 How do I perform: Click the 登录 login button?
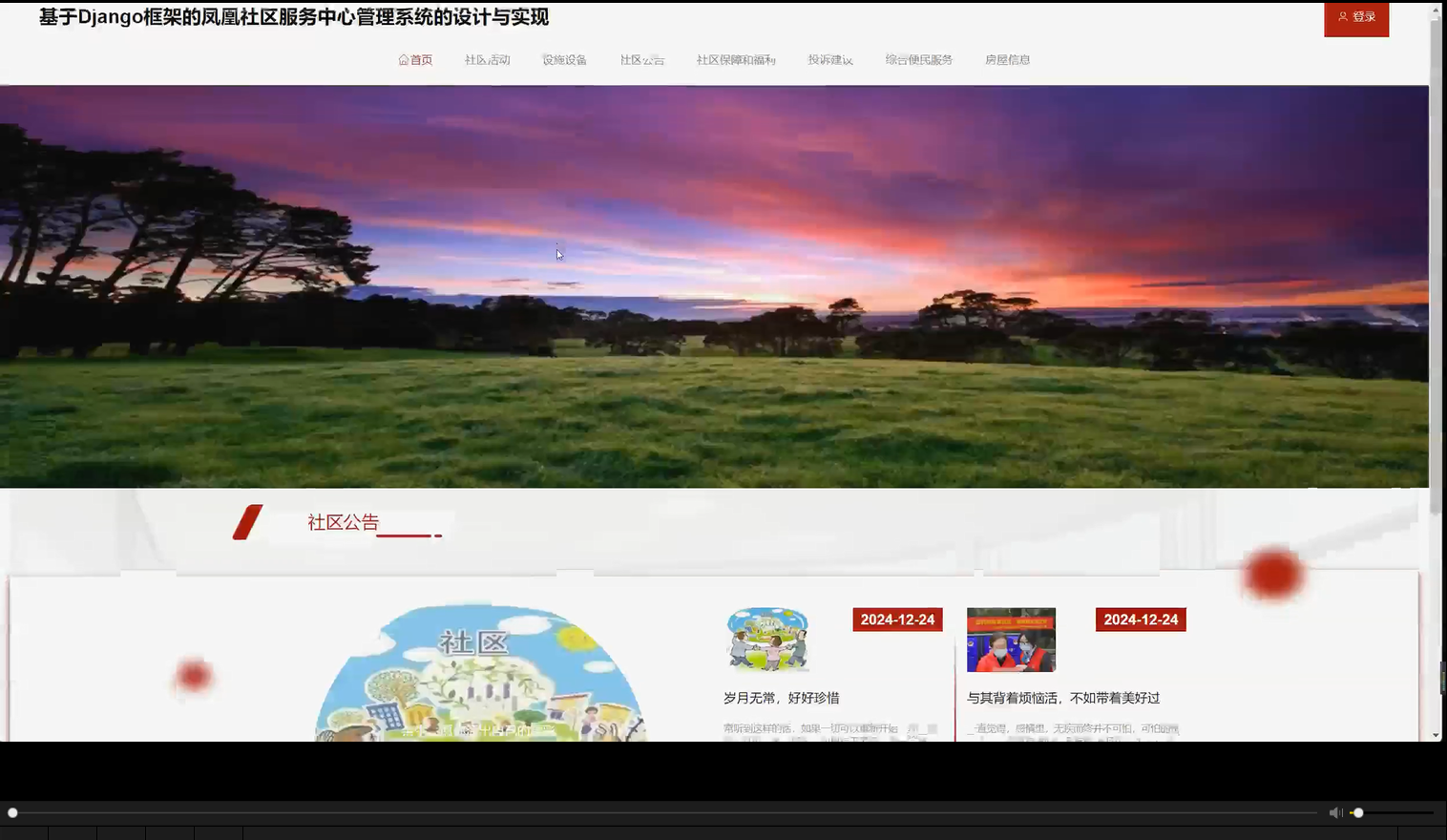[1356, 18]
